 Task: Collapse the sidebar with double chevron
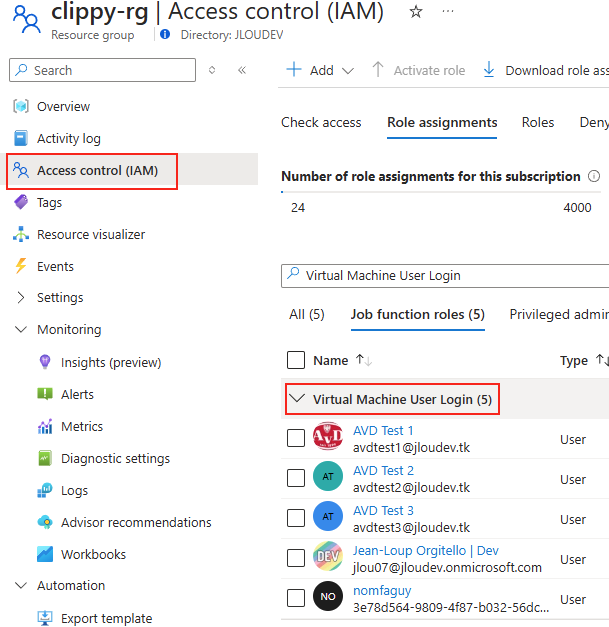click(242, 70)
